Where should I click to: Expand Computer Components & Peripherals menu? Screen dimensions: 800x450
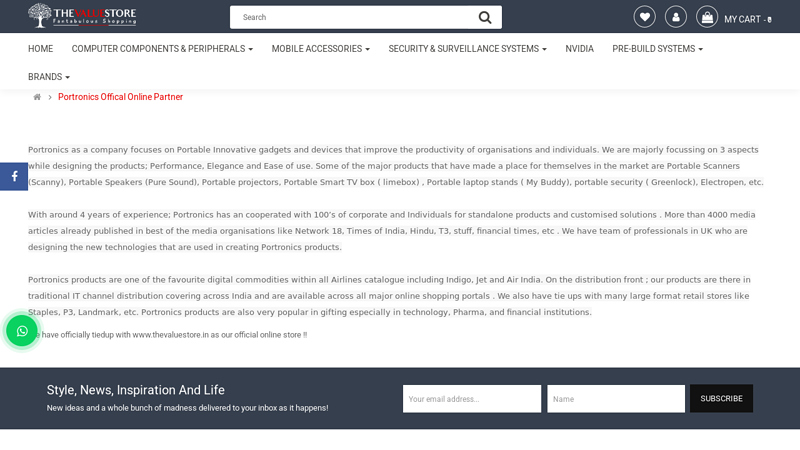(162, 48)
